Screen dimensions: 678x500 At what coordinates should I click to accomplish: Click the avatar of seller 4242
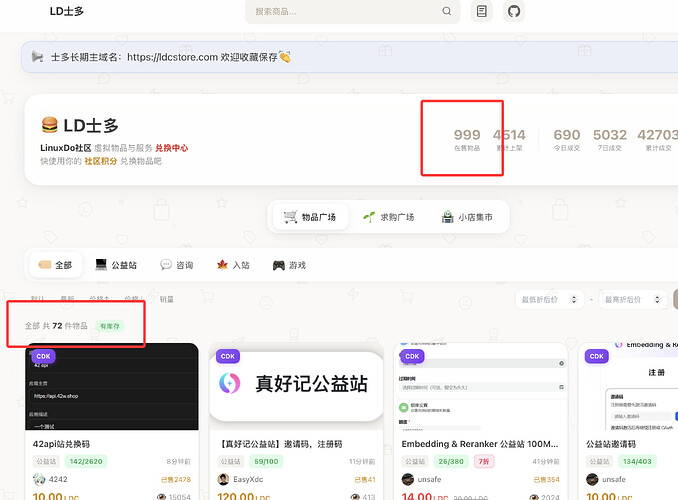(39, 479)
